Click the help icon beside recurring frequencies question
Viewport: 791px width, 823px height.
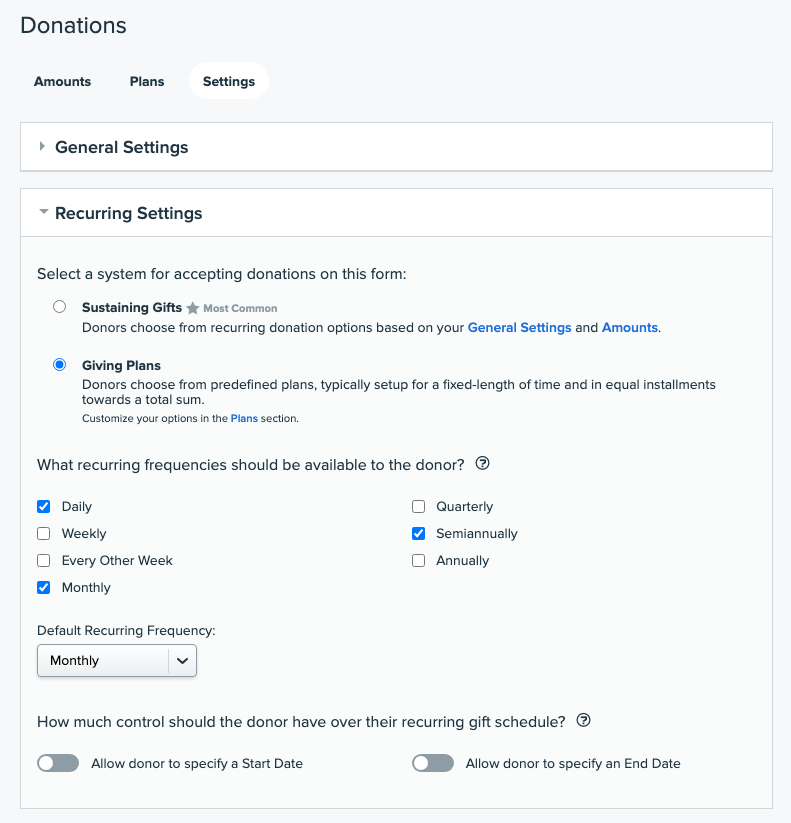click(482, 463)
